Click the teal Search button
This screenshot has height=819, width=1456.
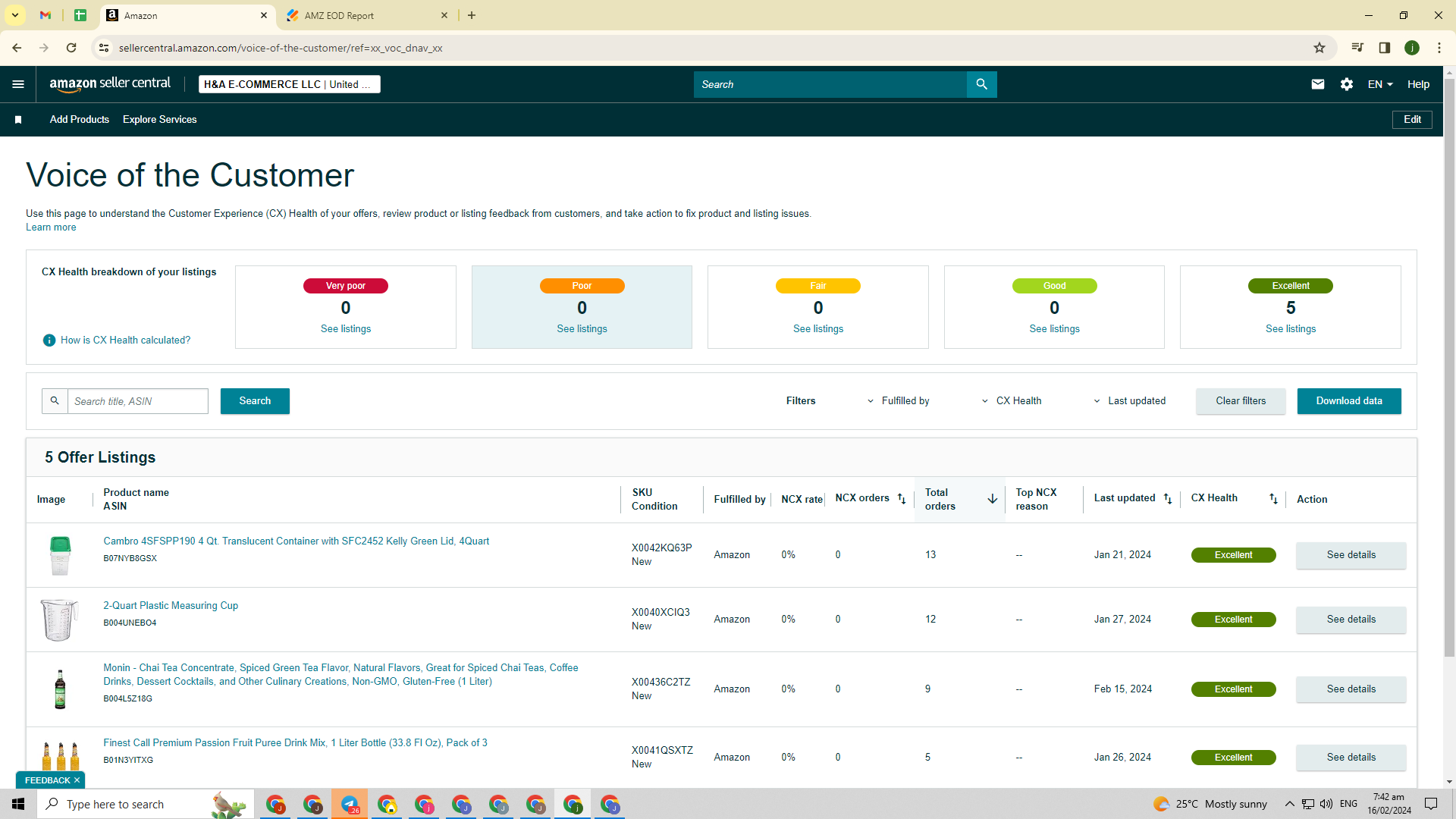pyautogui.click(x=255, y=401)
